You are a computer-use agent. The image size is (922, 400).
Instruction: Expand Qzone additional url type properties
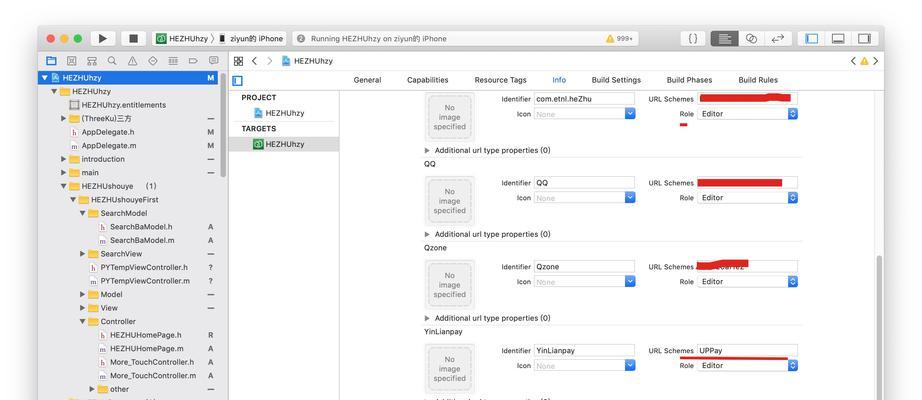pyautogui.click(x=427, y=318)
